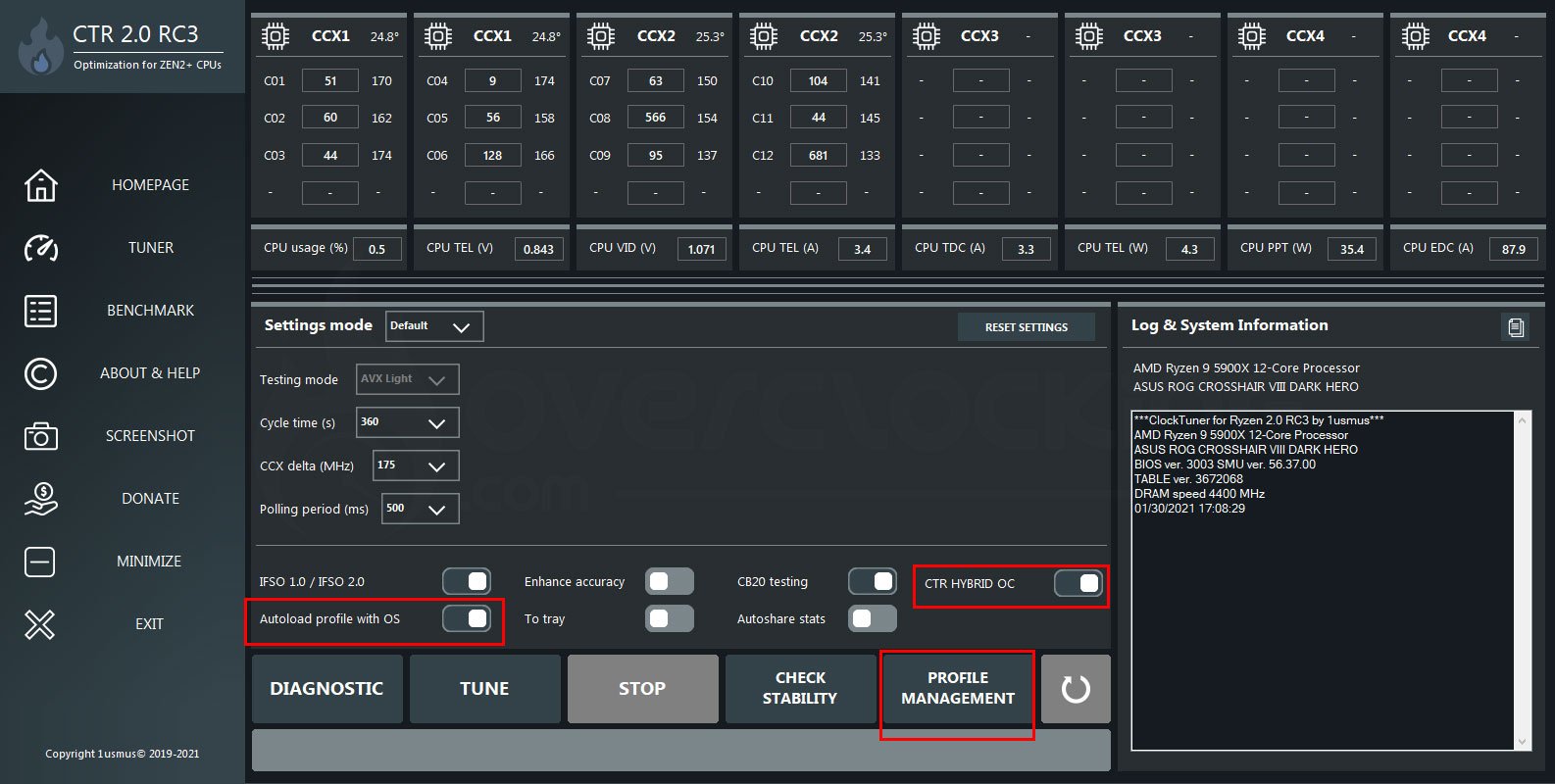The image size is (1555, 784).
Task: Click the refresh circular arrow button
Action: click(1076, 689)
